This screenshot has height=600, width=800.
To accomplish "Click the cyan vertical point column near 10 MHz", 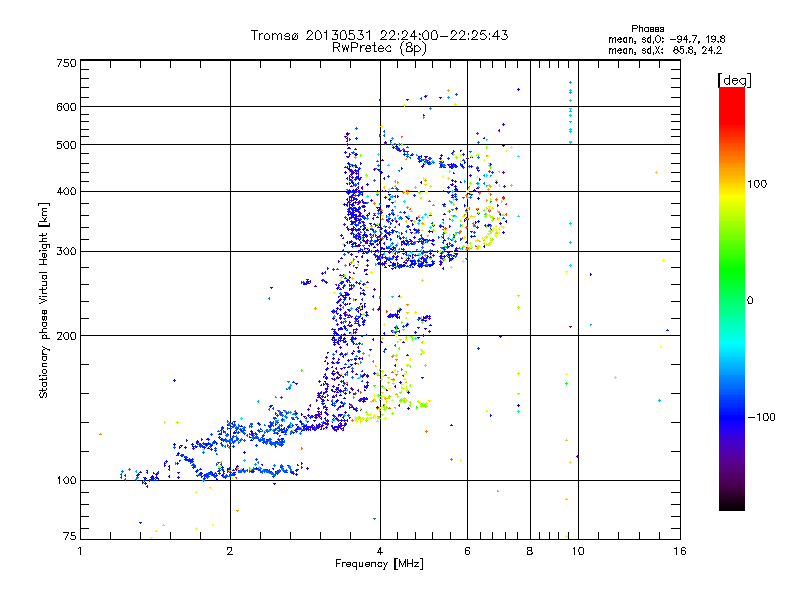I will (570, 112).
